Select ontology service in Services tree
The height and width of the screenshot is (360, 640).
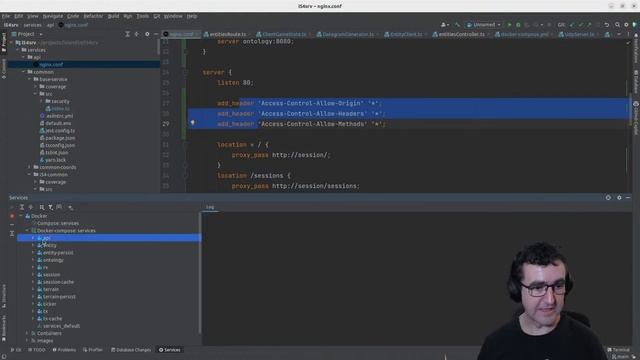[50, 260]
